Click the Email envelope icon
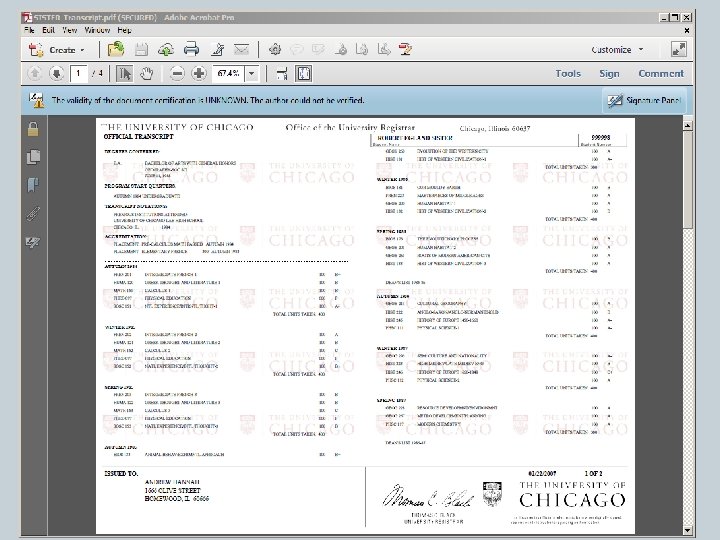Image resolution: width=720 pixels, height=540 pixels. (x=241, y=49)
